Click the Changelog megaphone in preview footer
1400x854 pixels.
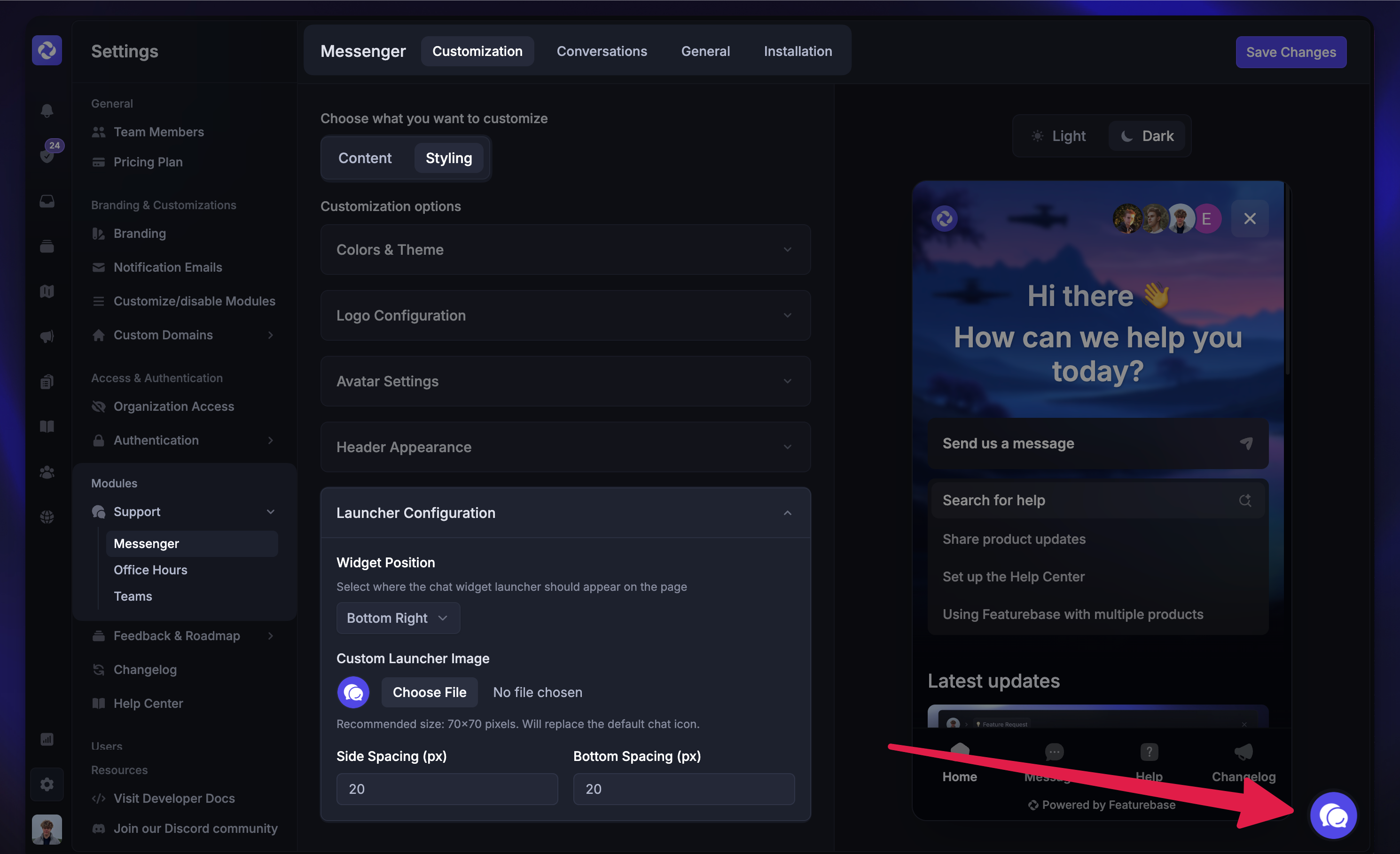tap(1243, 752)
